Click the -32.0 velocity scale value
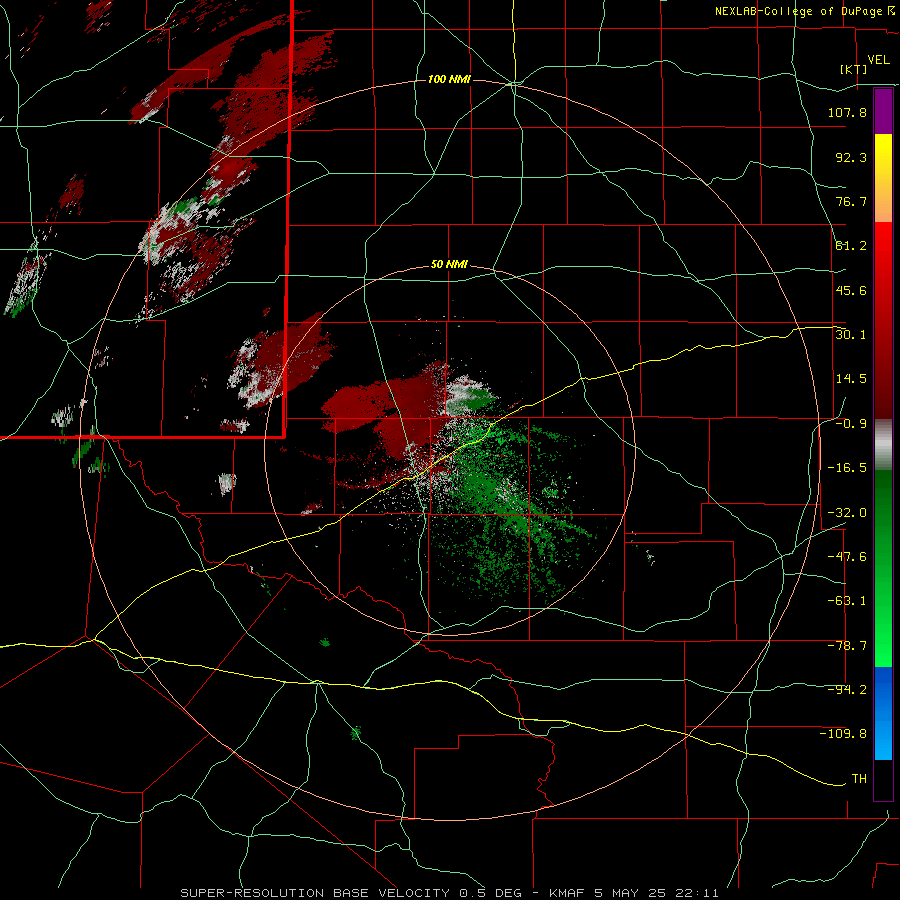Image resolution: width=900 pixels, height=900 pixels. click(847, 513)
